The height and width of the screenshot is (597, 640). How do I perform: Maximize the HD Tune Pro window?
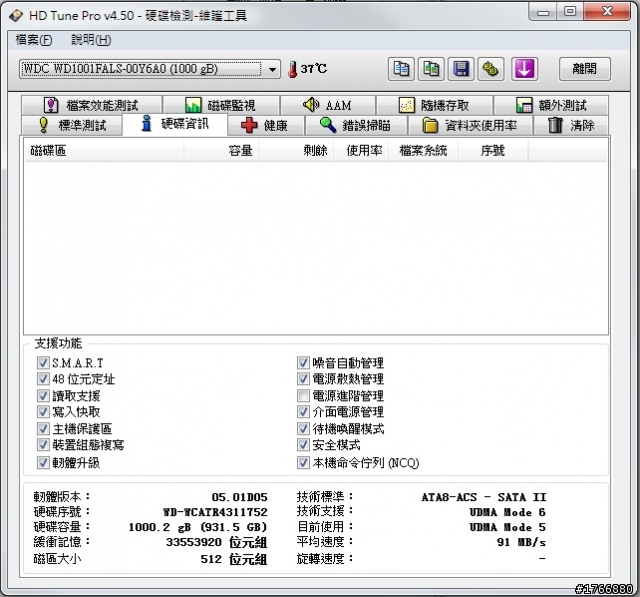[570, 11]
